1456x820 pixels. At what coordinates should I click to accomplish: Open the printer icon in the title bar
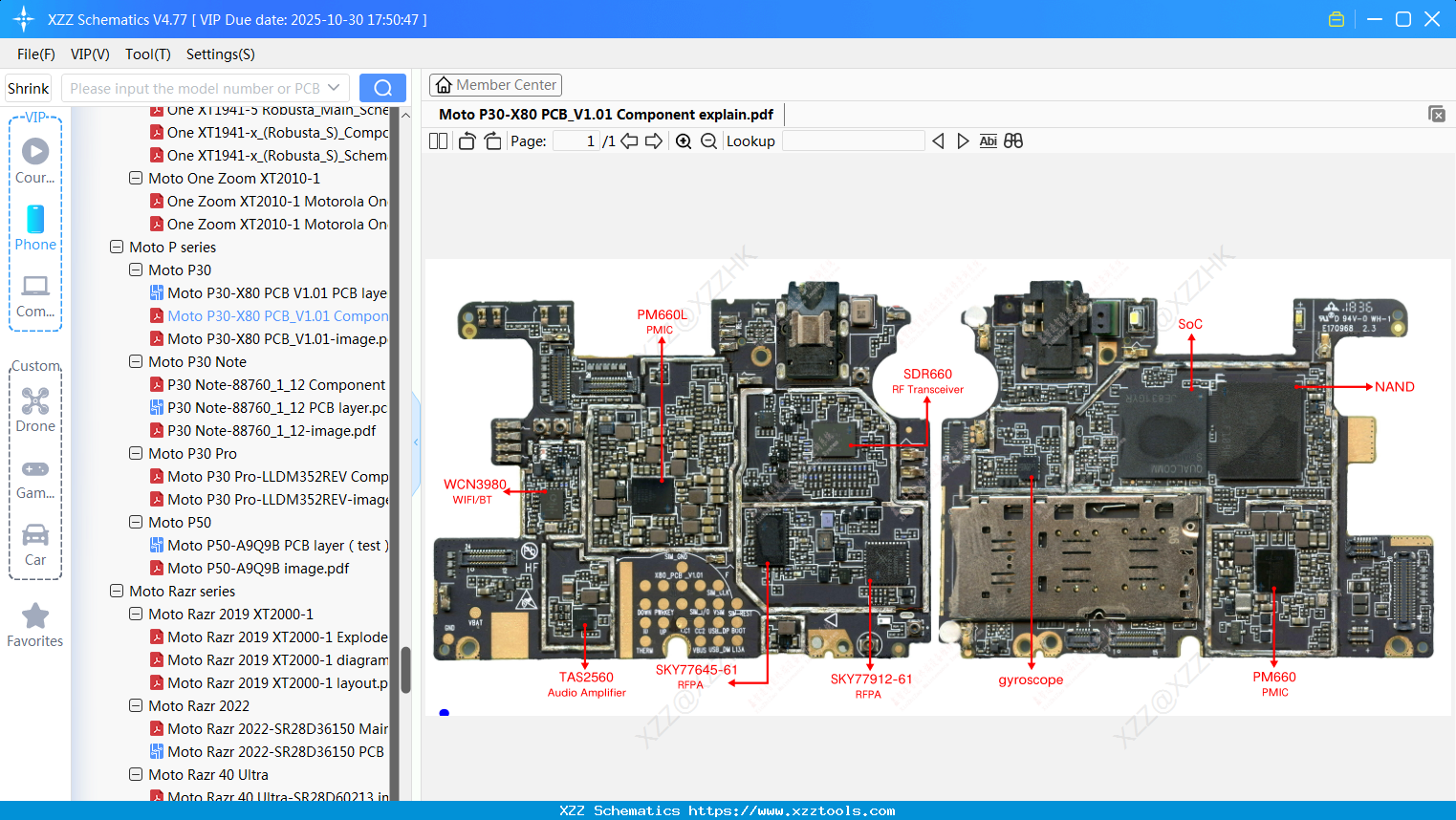click(1336, 18)
